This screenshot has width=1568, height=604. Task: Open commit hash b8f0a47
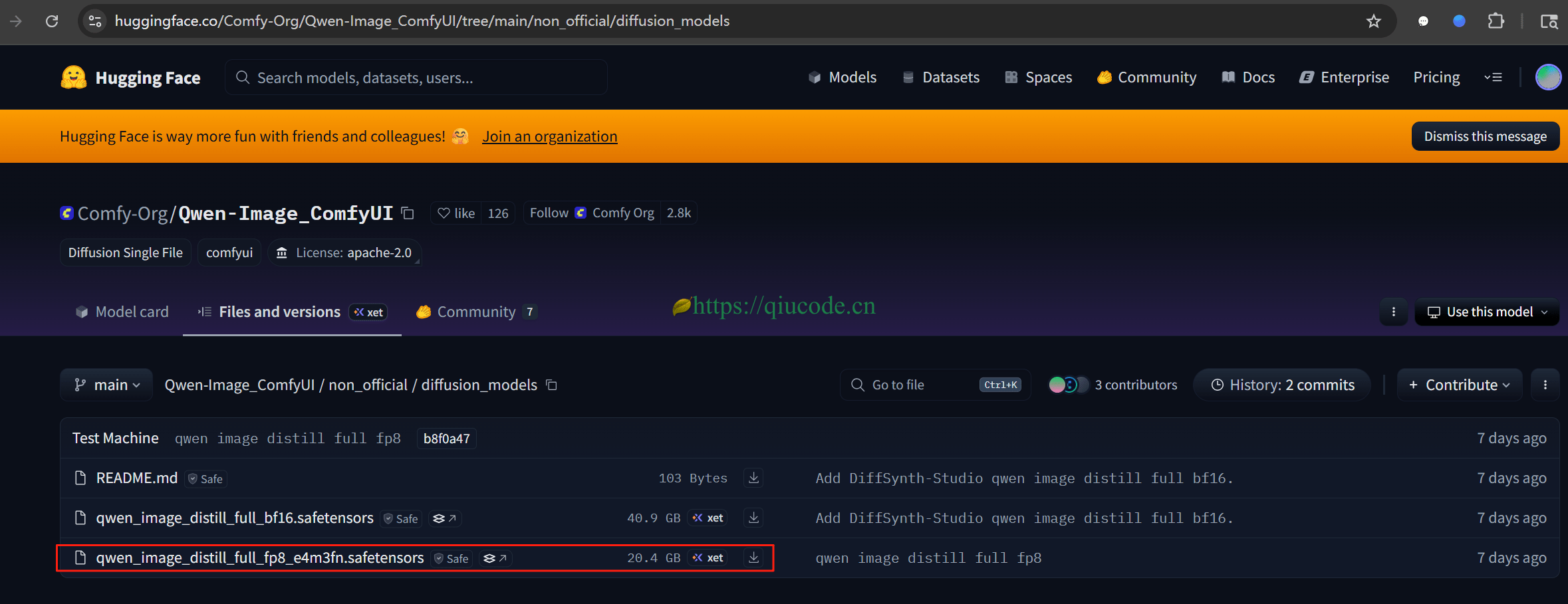pos(447,439)
